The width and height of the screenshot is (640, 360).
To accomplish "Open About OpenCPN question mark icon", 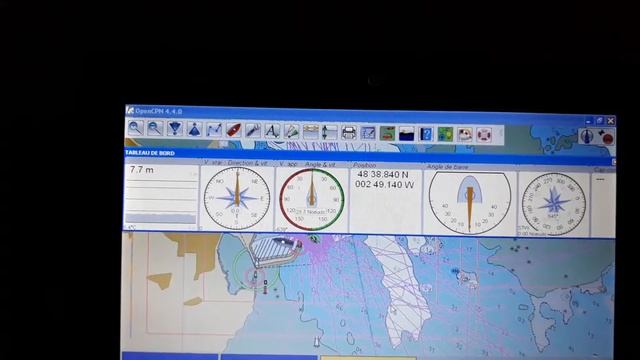I will point(426,134).
